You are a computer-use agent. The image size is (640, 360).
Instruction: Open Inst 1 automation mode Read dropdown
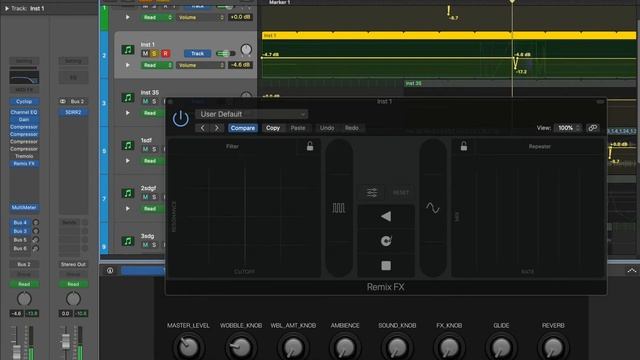(x=157, y=65)
